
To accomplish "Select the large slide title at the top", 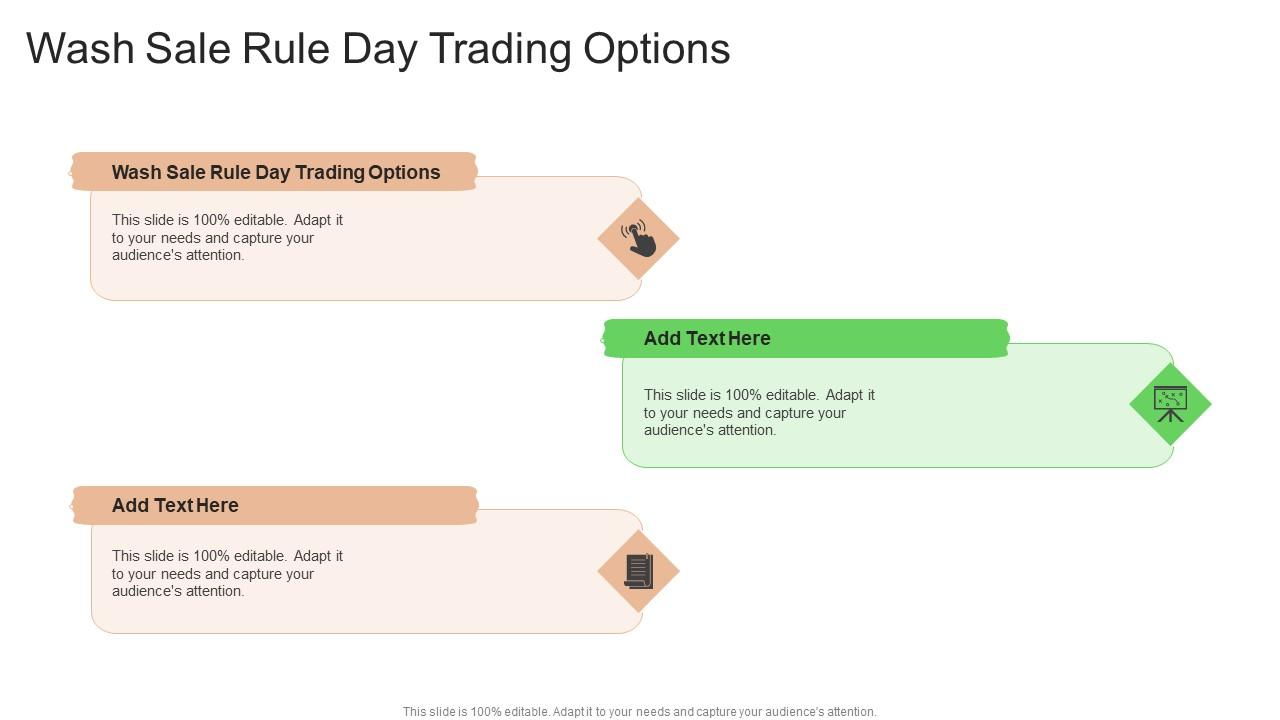I will tap(378, 49).
